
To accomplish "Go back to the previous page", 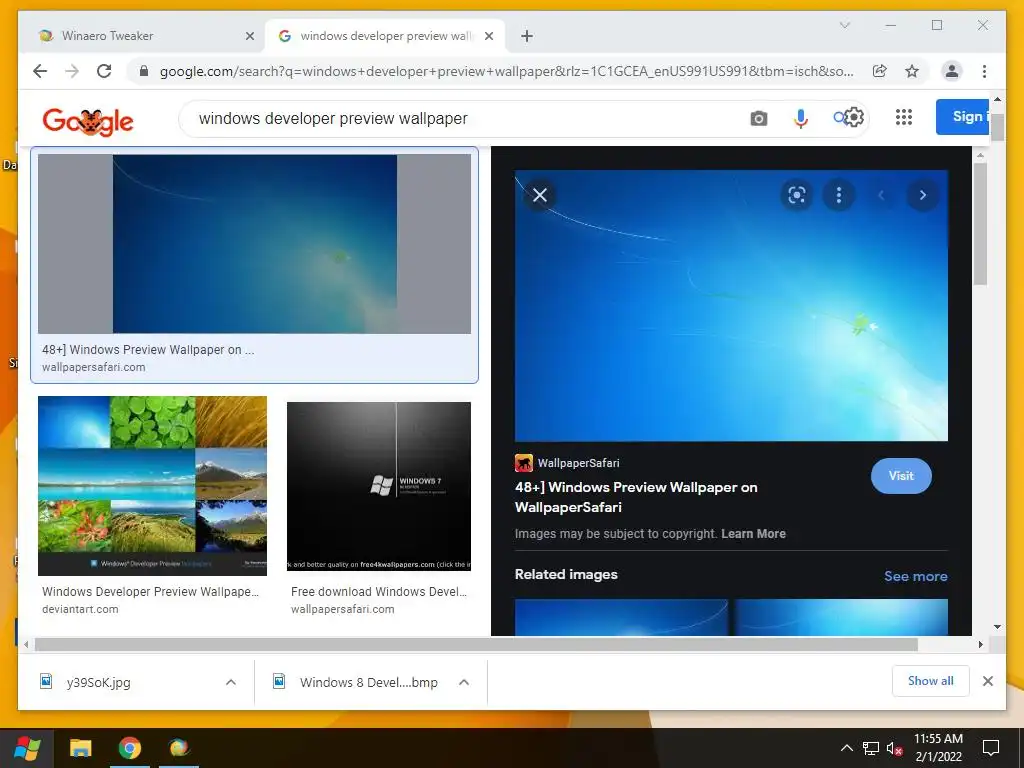I will [x=40, y=71].
